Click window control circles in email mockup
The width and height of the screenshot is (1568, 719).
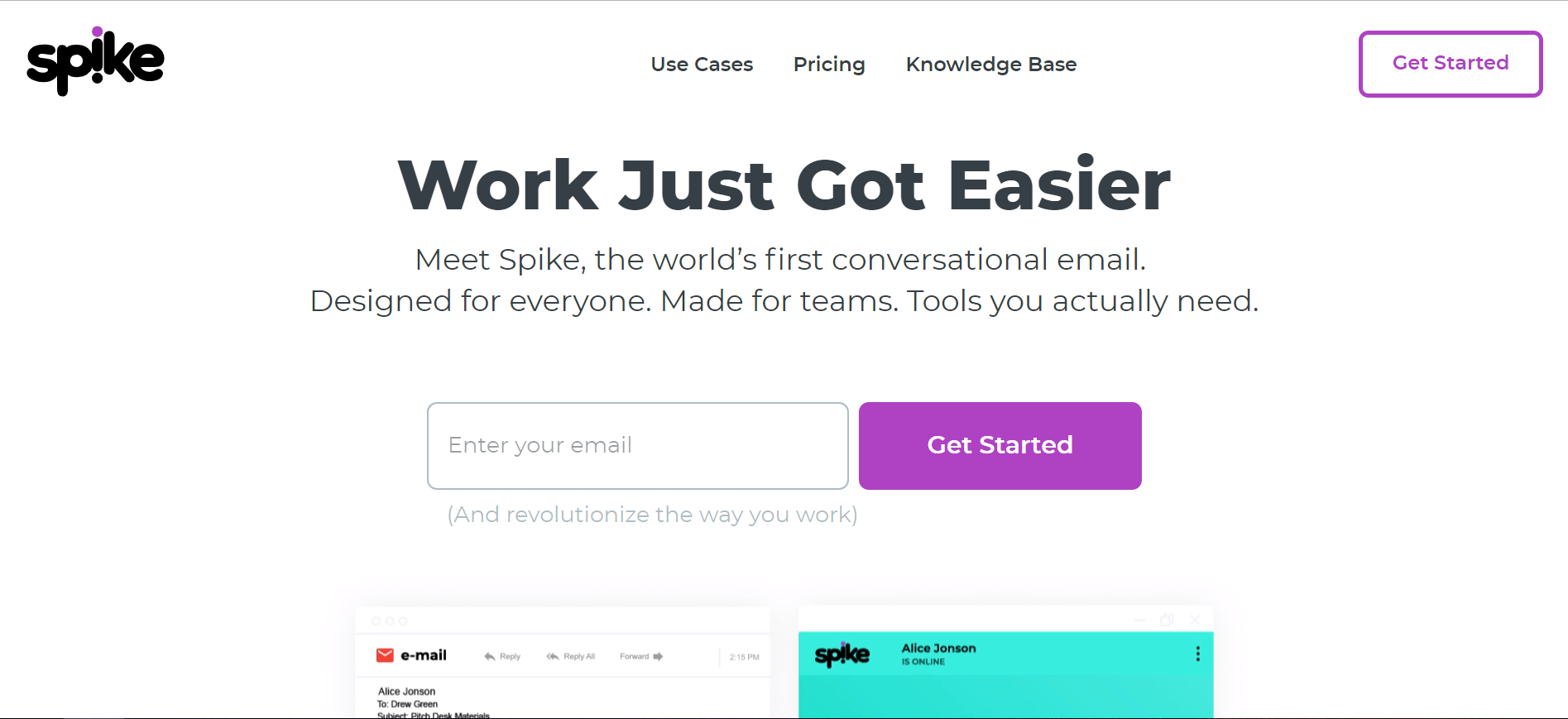pyautogui.click(x=390, y=621)
